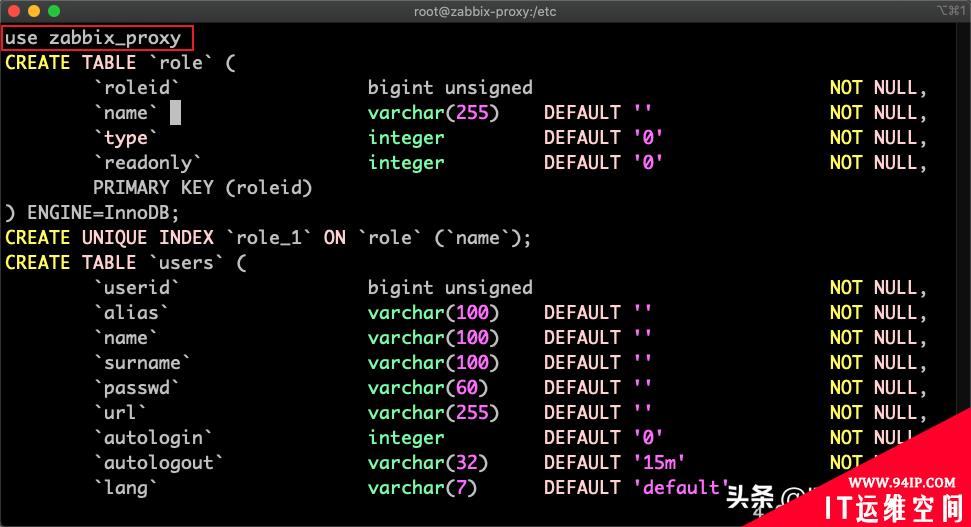The image size is (971, 527).
Task: Click 'integer' on the autologin row
Action: coord(406,437)
